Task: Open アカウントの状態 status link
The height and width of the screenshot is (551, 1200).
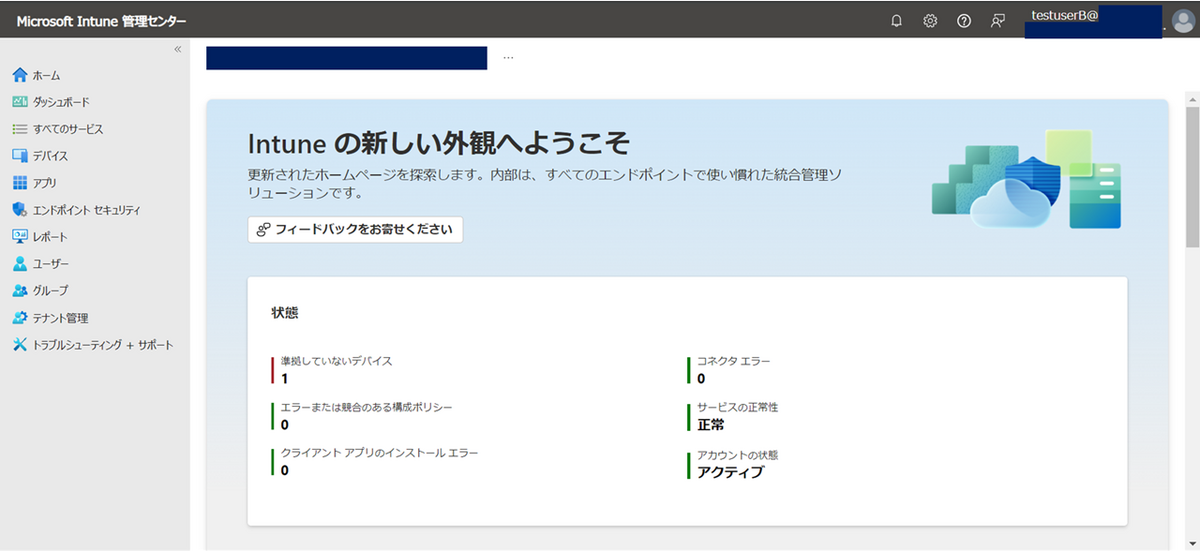Action: (x=737, y=455)
